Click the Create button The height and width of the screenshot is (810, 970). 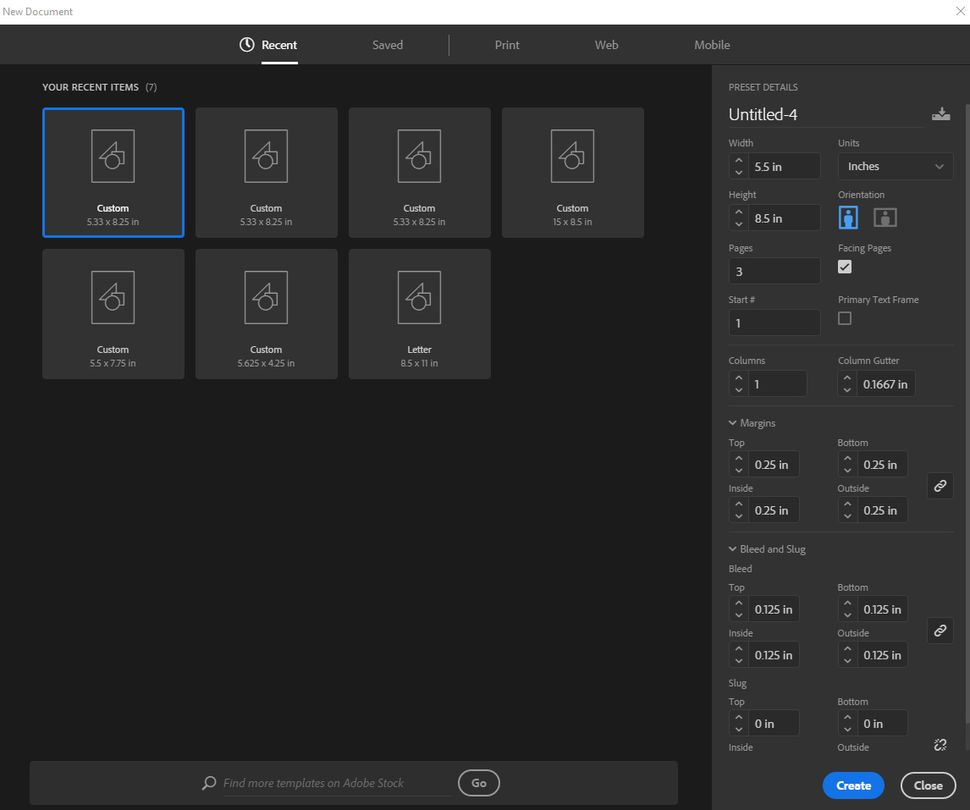(852, 785)
